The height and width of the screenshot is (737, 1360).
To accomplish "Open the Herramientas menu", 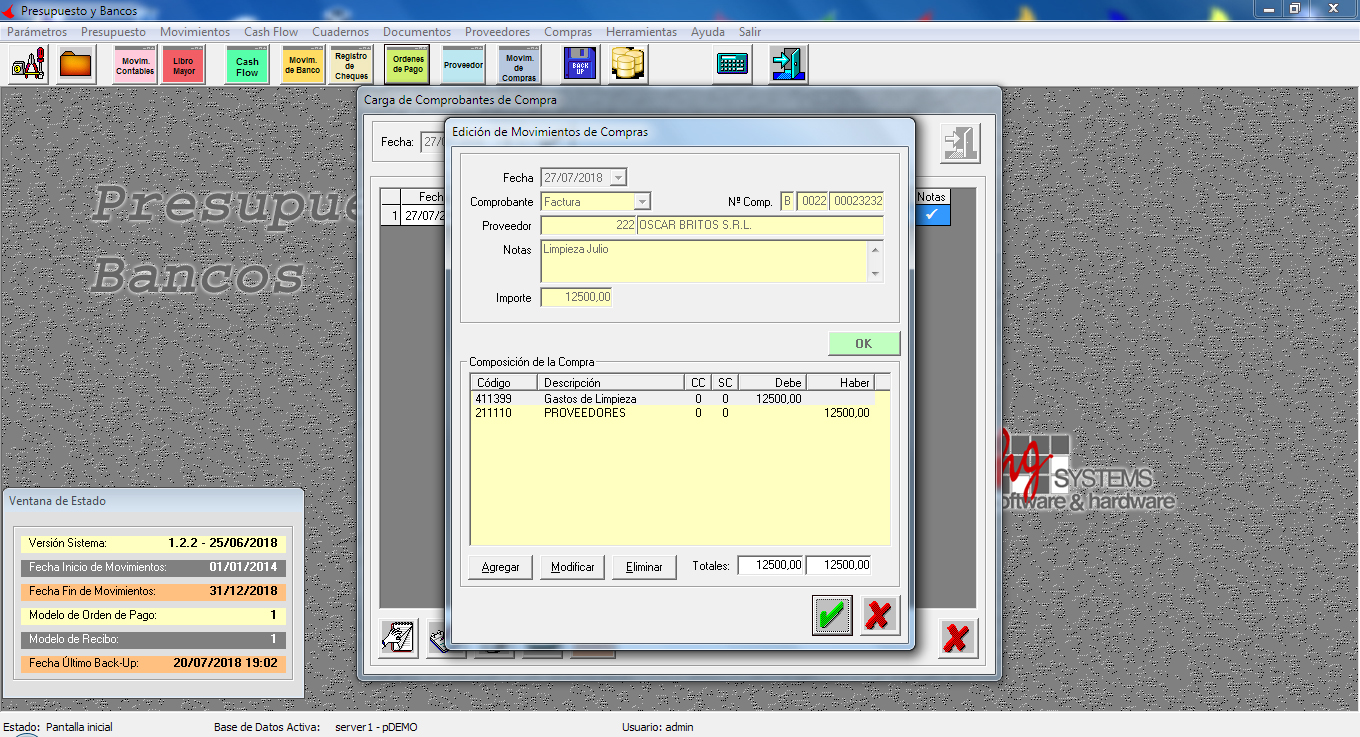I will click(x=641, y=32).
